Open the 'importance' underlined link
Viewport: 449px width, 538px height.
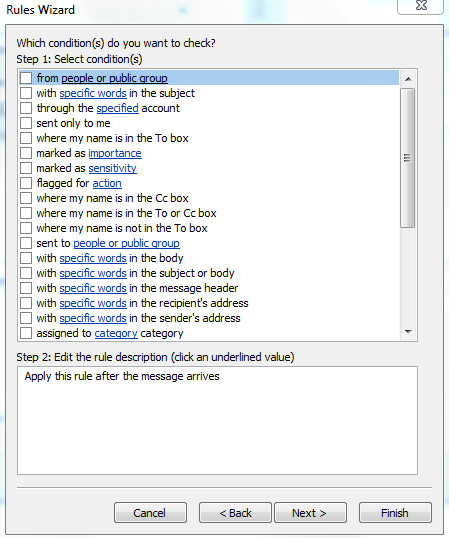(115, 153)
